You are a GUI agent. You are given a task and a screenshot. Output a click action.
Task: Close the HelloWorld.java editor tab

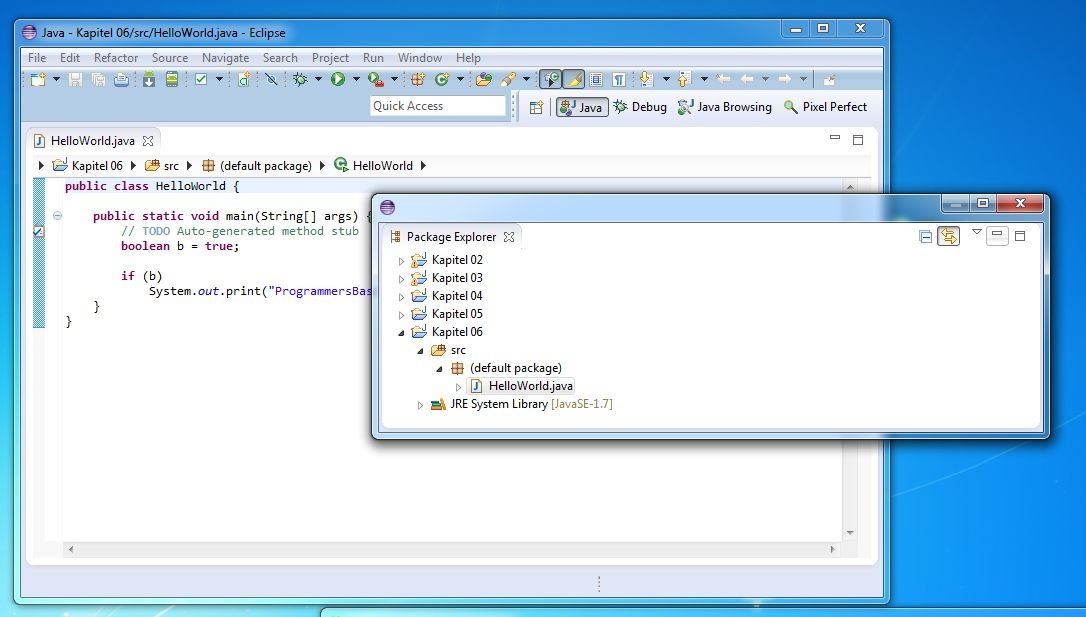(148, 141)
